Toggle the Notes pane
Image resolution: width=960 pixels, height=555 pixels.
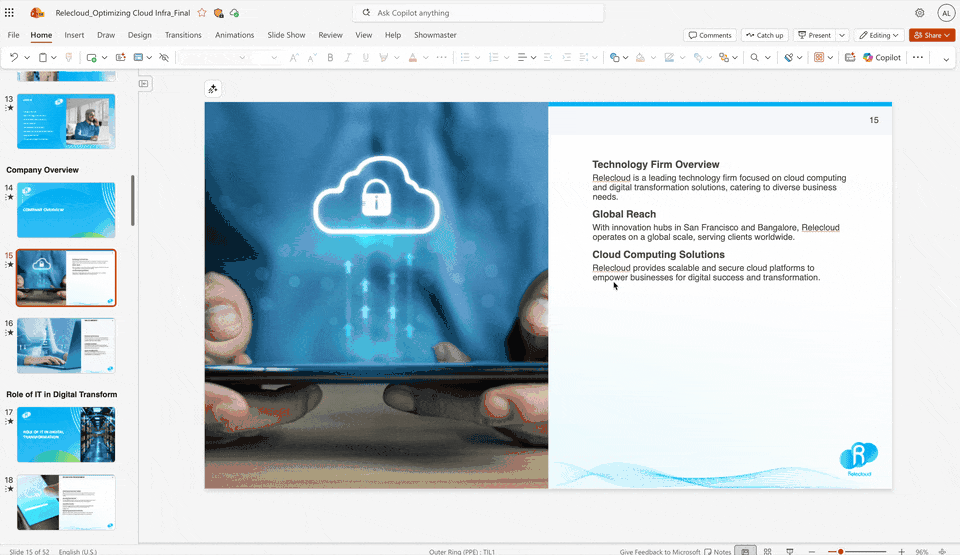pyautogui.click(x=718, y=551)
